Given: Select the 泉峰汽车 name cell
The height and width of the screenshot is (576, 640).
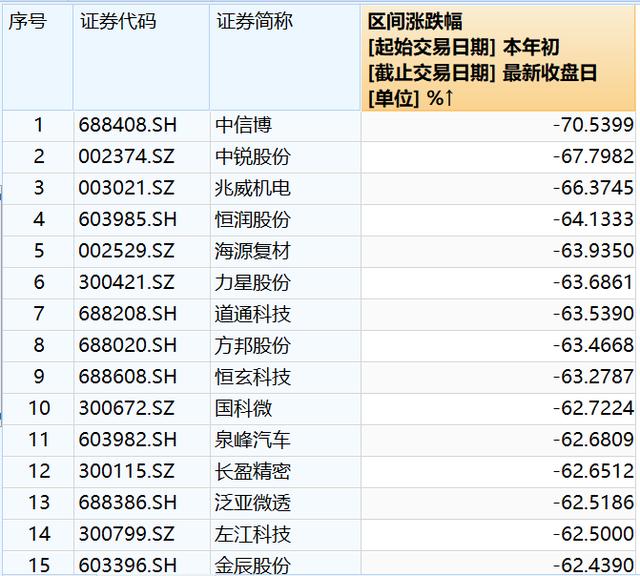Looking at the screenshot, I should pyautogui.click(x=286, y=440).
